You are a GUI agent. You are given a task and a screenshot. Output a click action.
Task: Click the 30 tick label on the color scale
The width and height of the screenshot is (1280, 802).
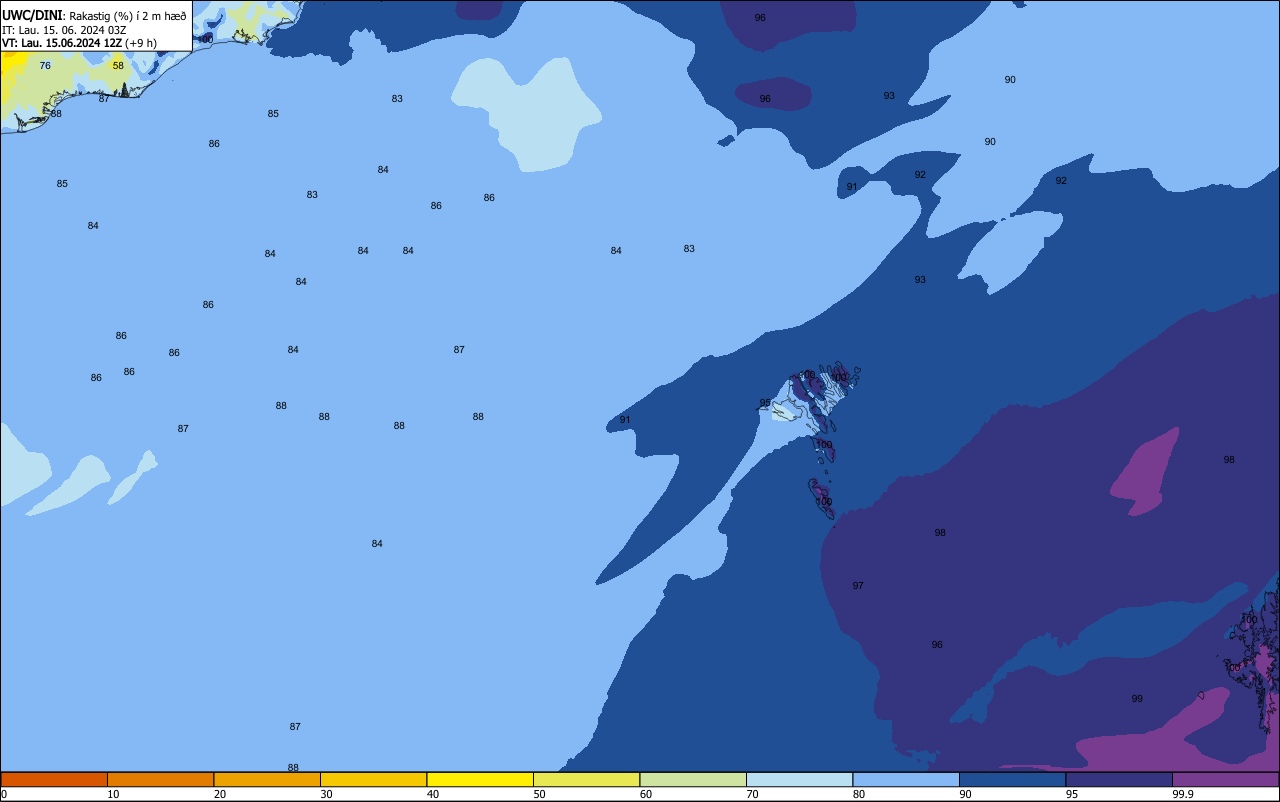pos(326,794)
